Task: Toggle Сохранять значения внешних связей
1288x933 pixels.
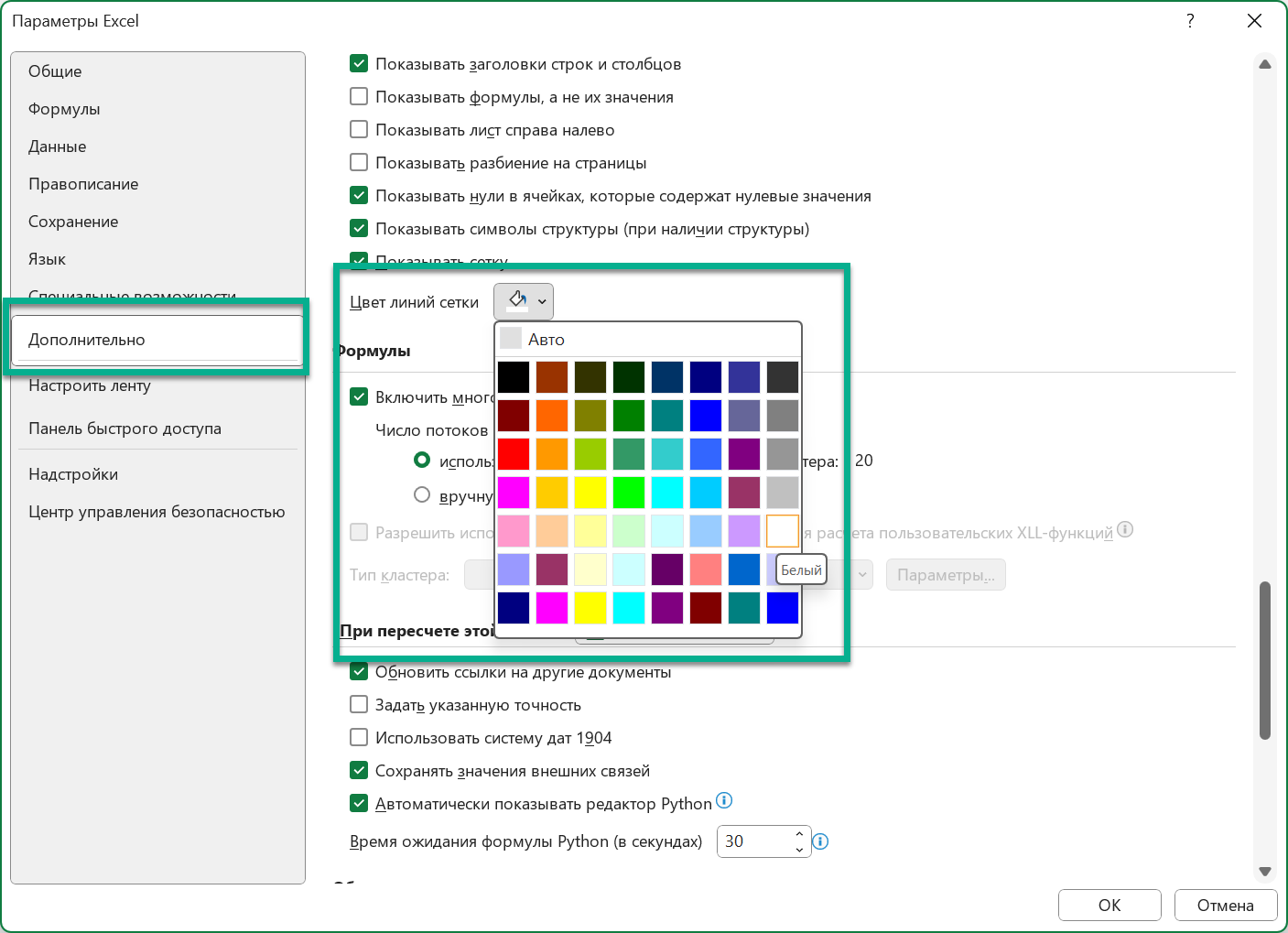Action: [x=359, y=771]
